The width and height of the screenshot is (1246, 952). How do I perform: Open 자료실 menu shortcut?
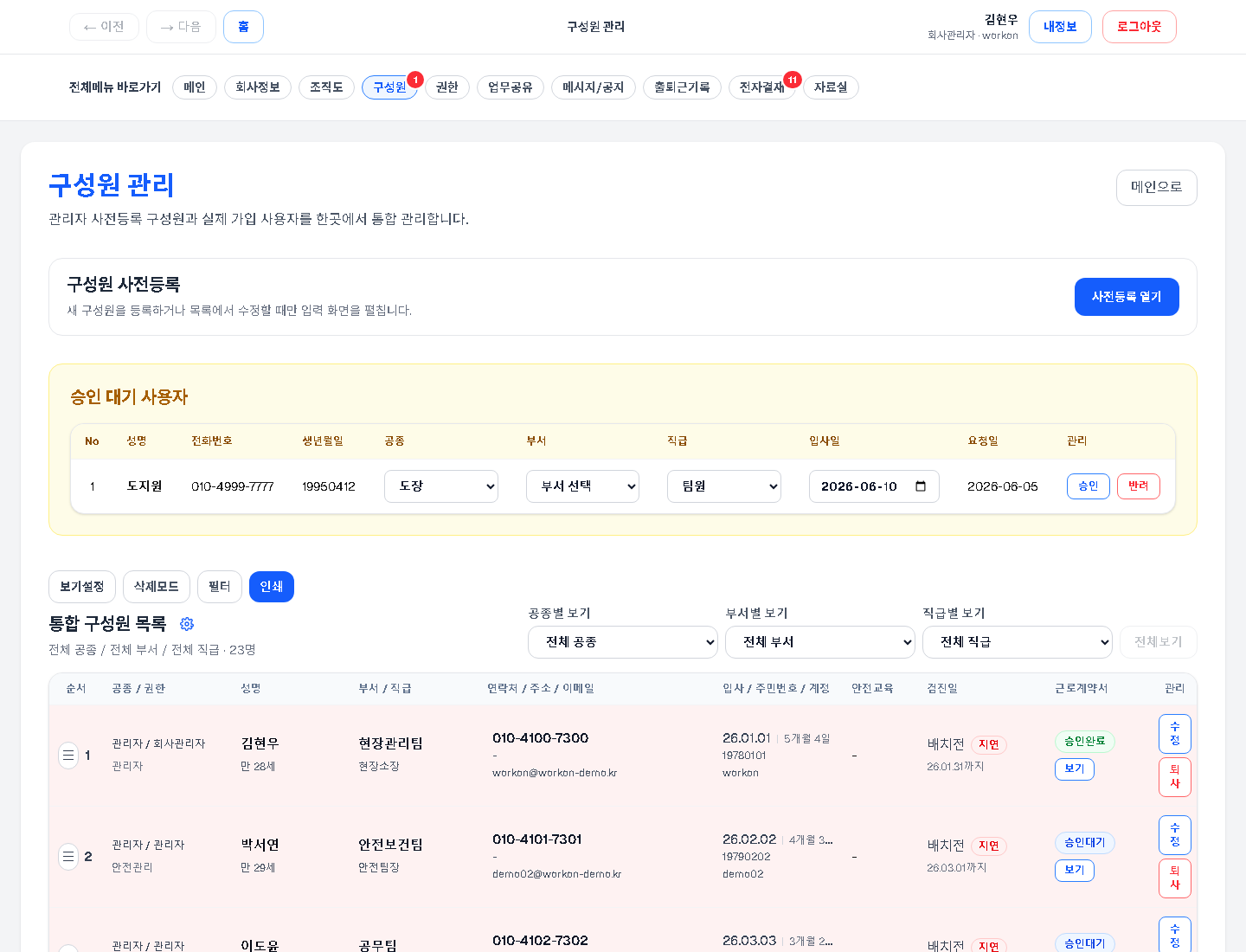831,87
